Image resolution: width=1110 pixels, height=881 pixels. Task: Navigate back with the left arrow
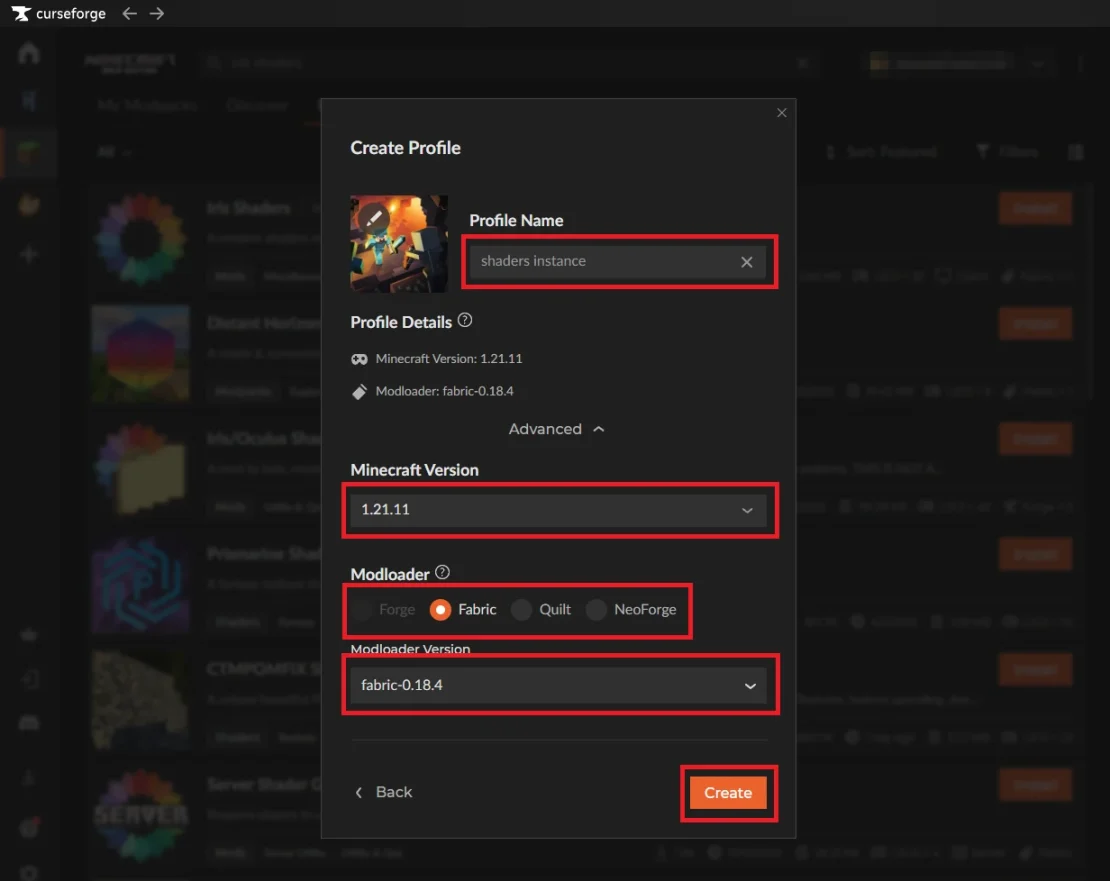tap(129, 13)
